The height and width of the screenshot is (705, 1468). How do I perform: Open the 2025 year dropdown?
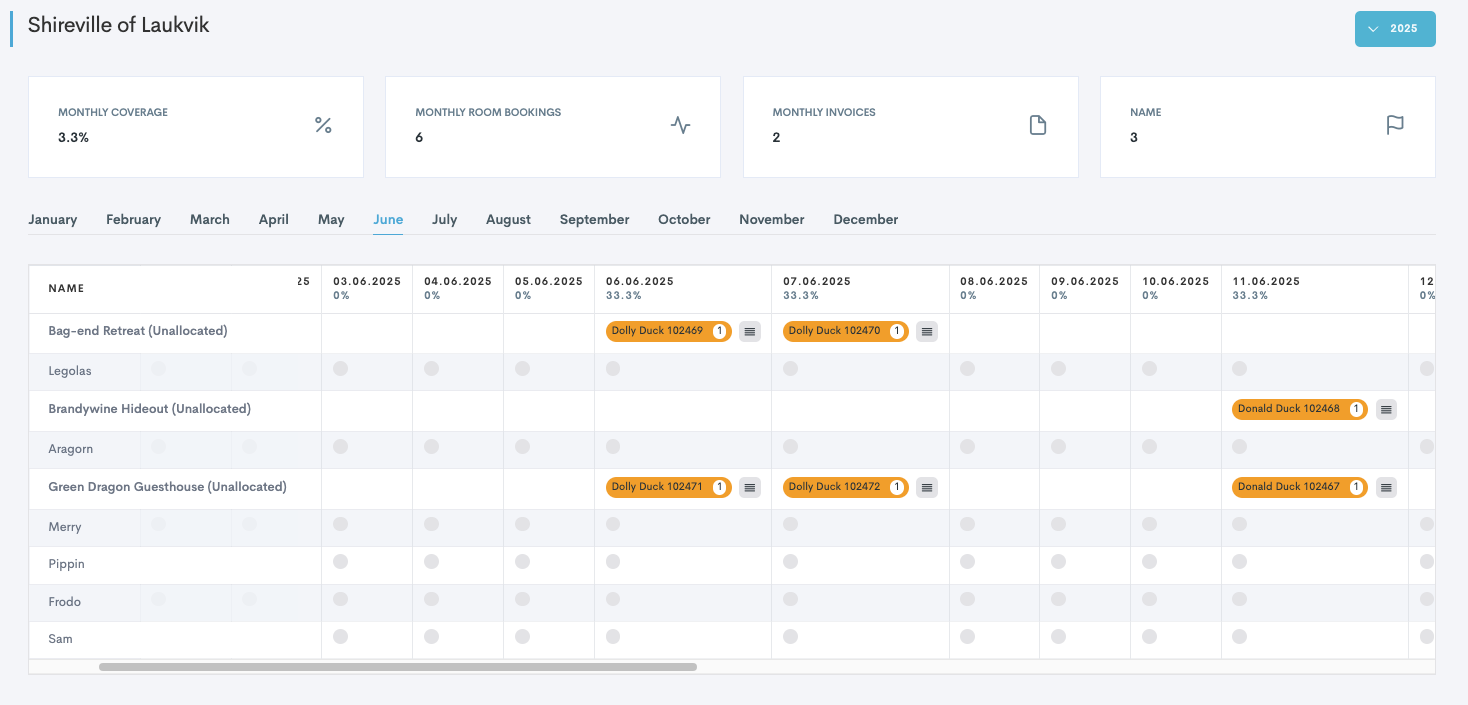coord(1395,29)
